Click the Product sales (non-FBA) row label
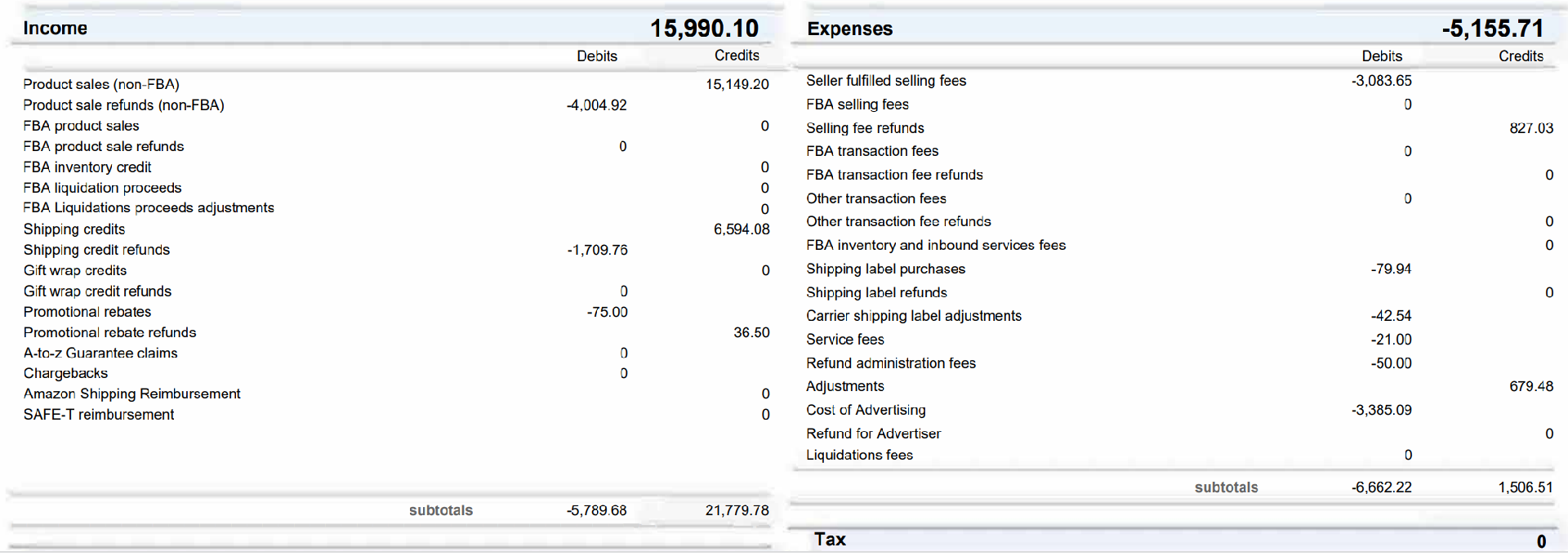Viewport: 1568px width, 556px height. [101, 84]
